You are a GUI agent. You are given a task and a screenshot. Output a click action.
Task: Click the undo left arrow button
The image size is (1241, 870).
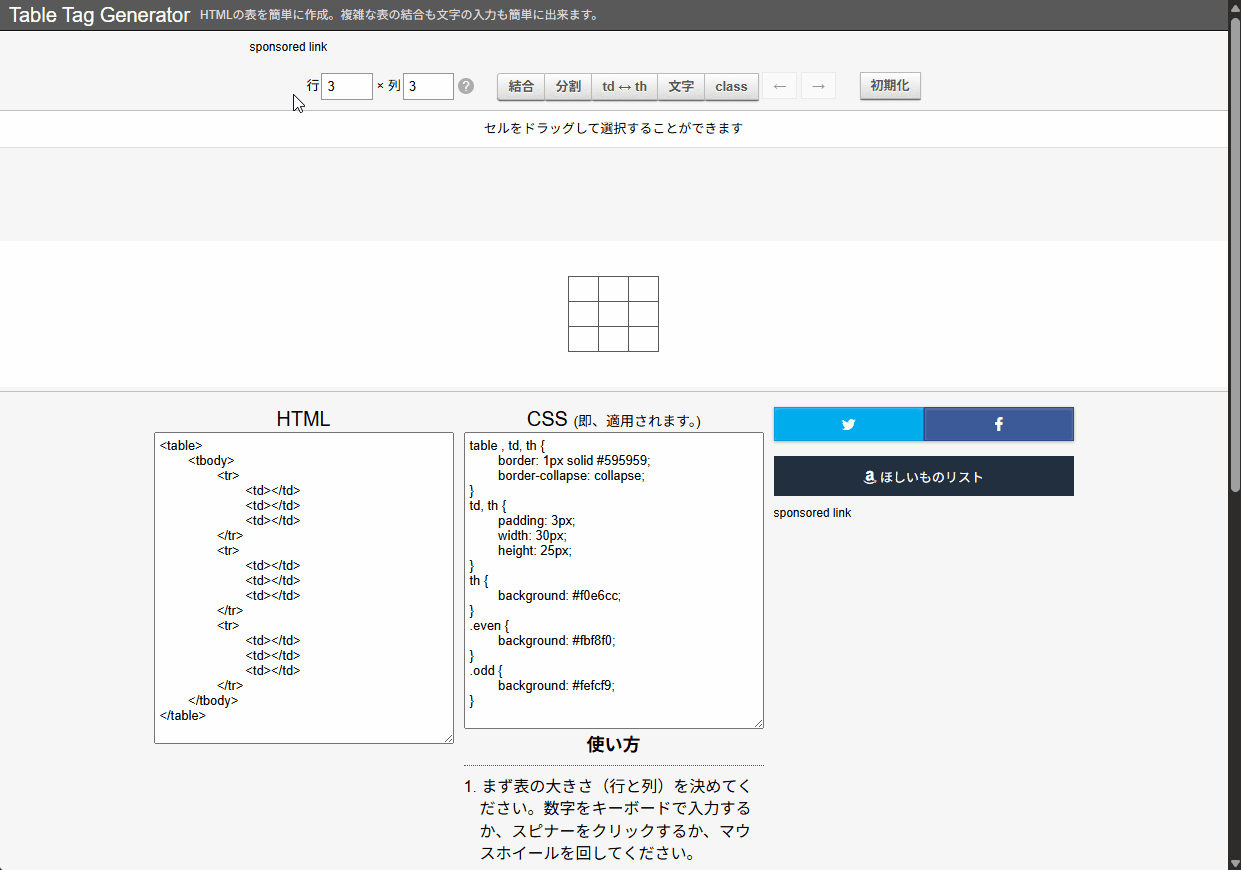[780, 86]
